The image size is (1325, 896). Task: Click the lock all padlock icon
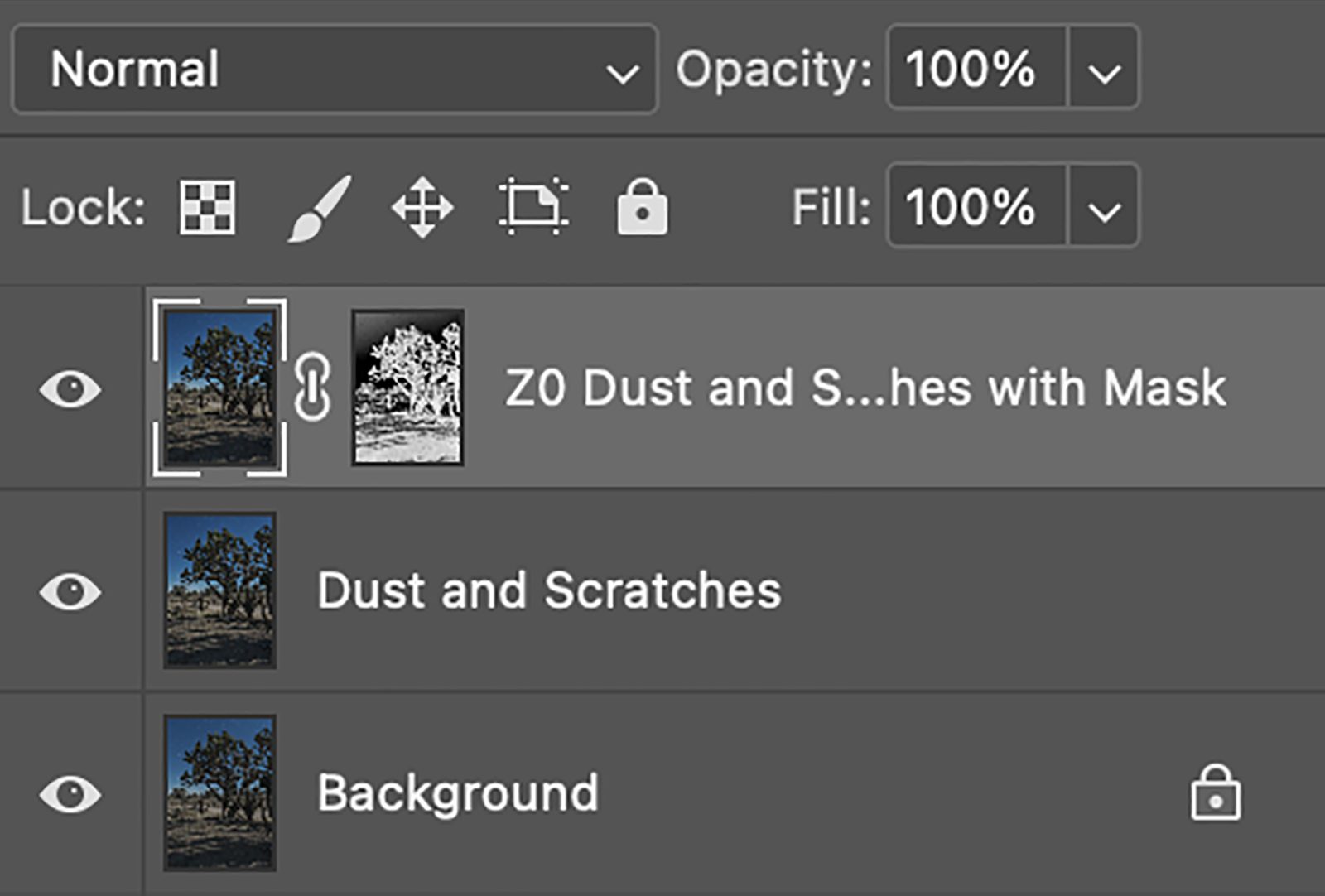tap(642, 207)
